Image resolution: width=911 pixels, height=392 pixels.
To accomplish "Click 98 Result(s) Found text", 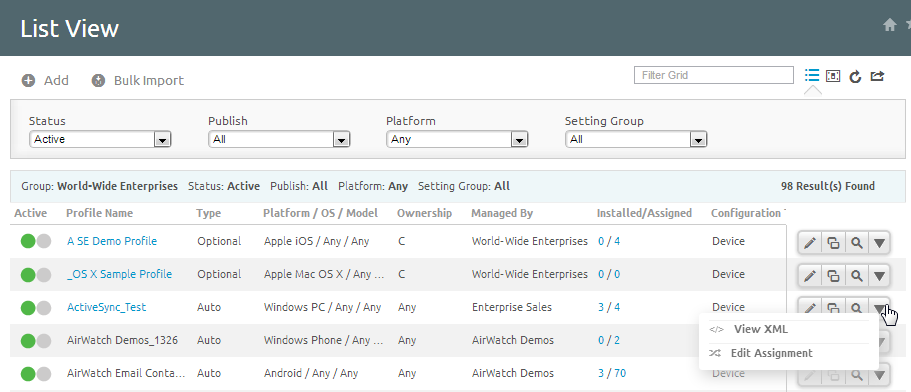I will 828,186.
